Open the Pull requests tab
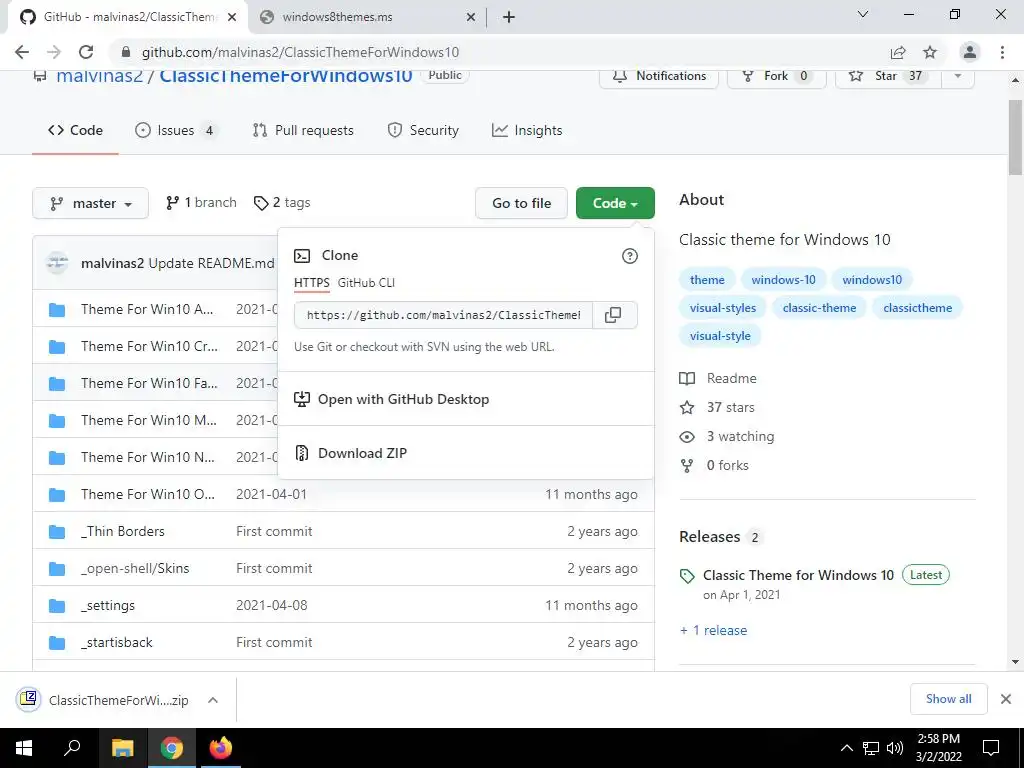Image resolution: width=1024 pixels, height=768 pixels. point(303,131)
